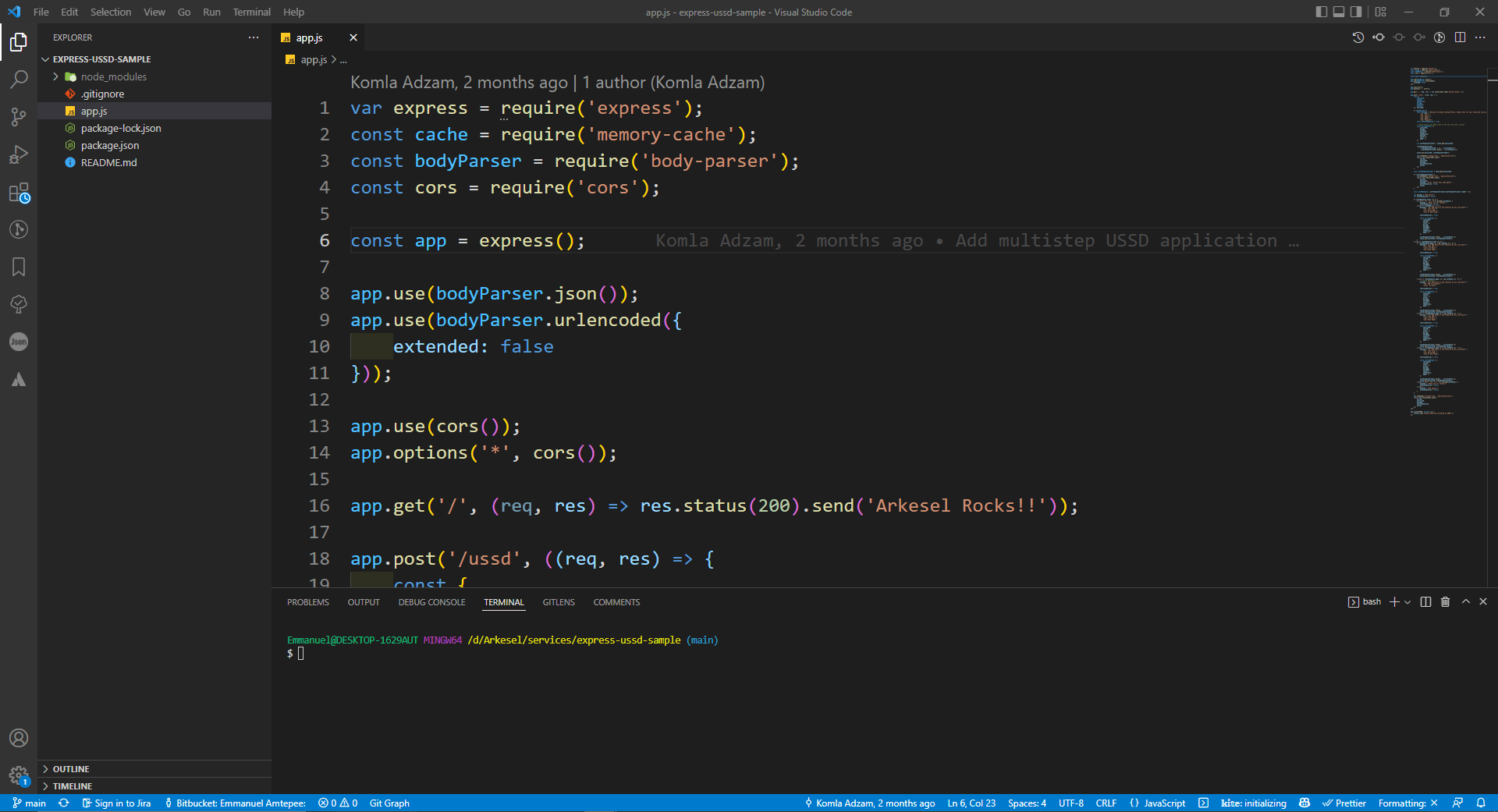Open the new terminal launch profile dropdown
The height and width of the screenshot is (812, 1498).
coord(1407,602)
